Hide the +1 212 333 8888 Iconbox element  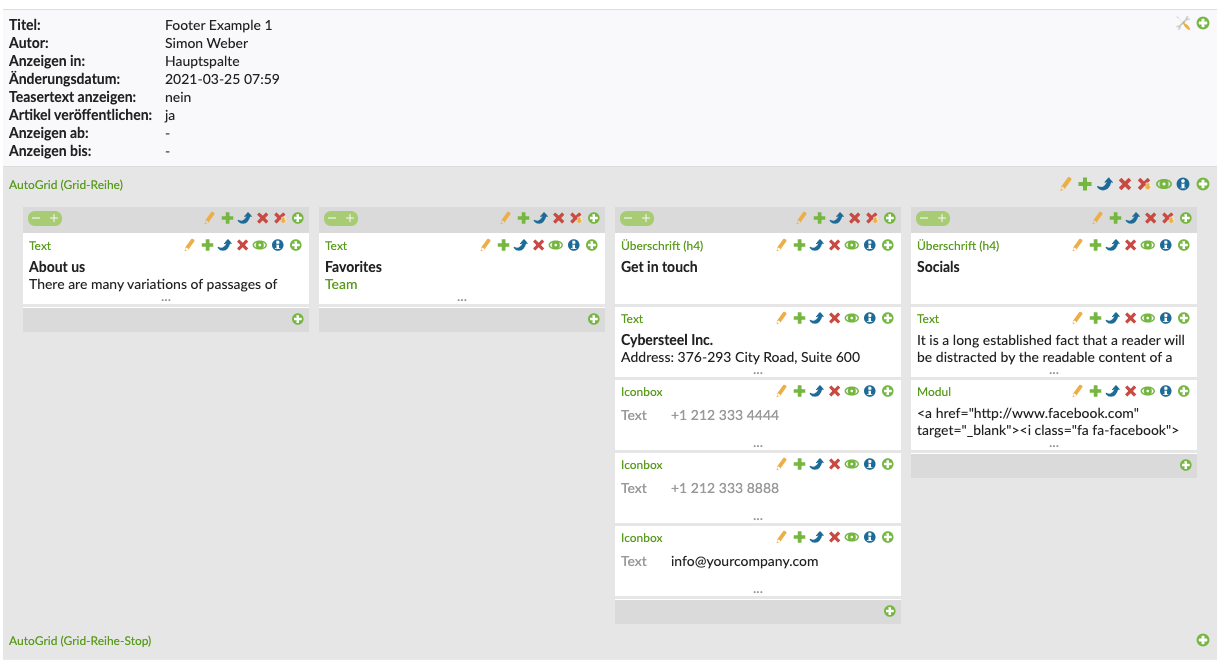coord(852,464)
